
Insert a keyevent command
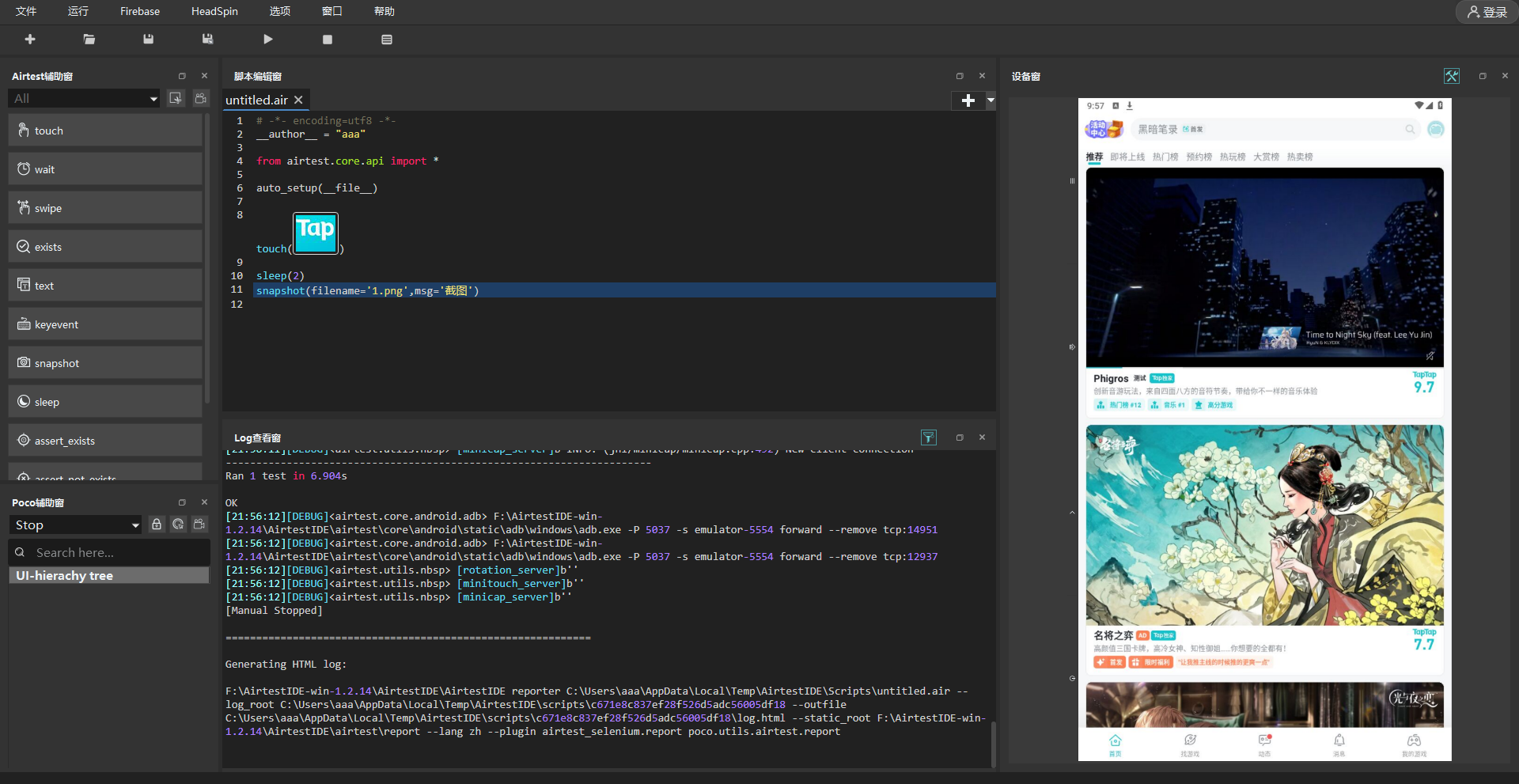pos(105,324)
